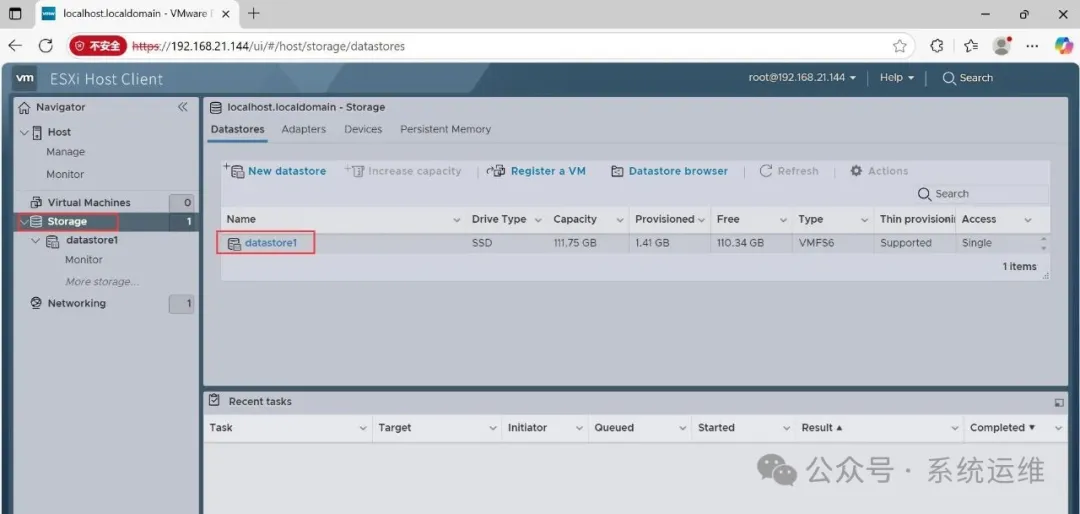1080x514 pixels.
Task: Open browser tab actions menu icon
Action: (x=14, y=14)
